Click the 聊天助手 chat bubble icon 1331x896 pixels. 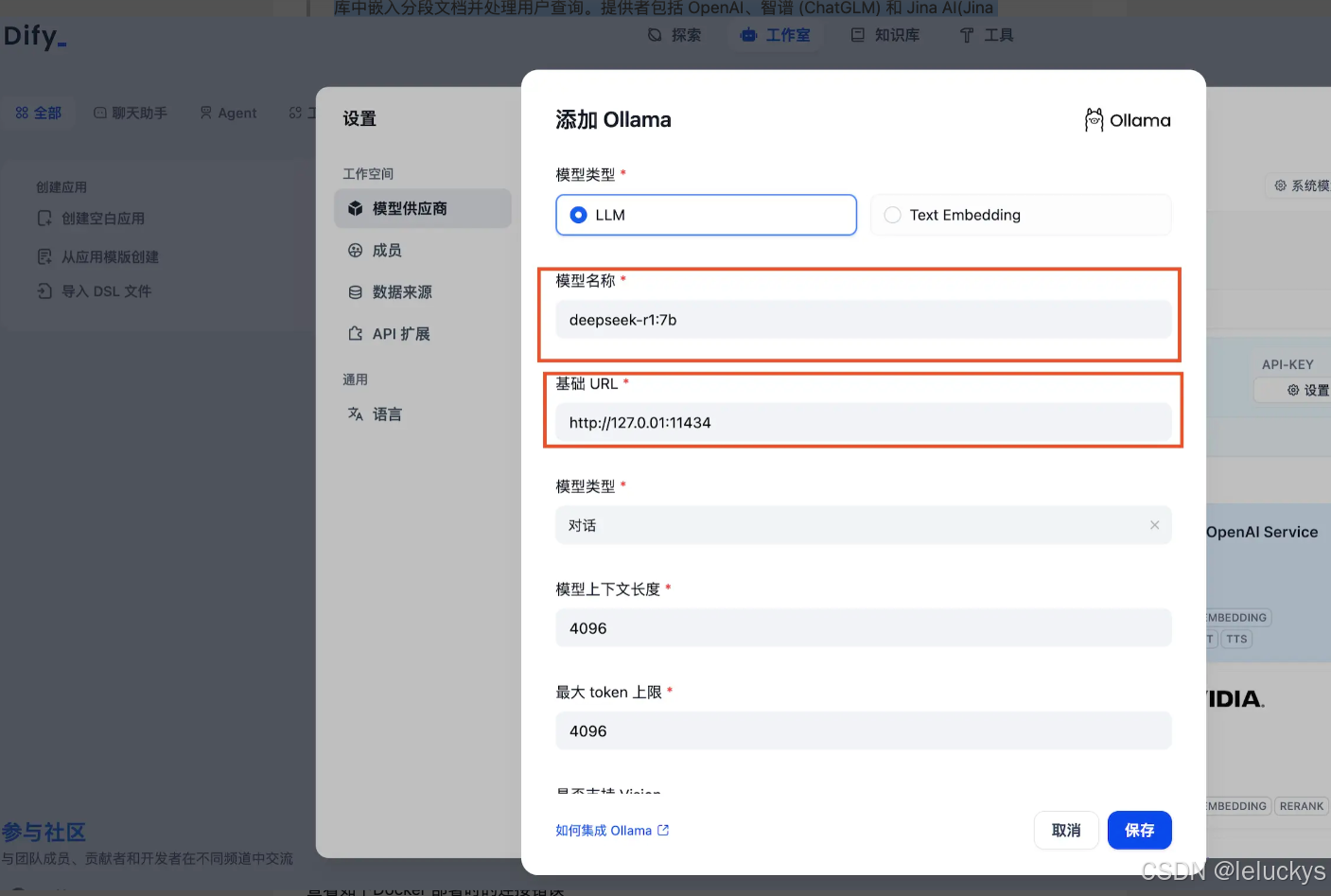pos(99,113)
